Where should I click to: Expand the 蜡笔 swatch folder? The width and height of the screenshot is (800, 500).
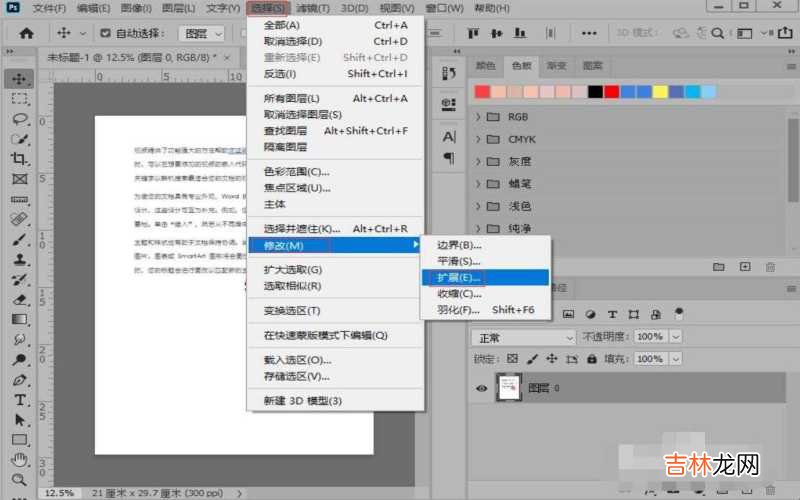point(478,184)
